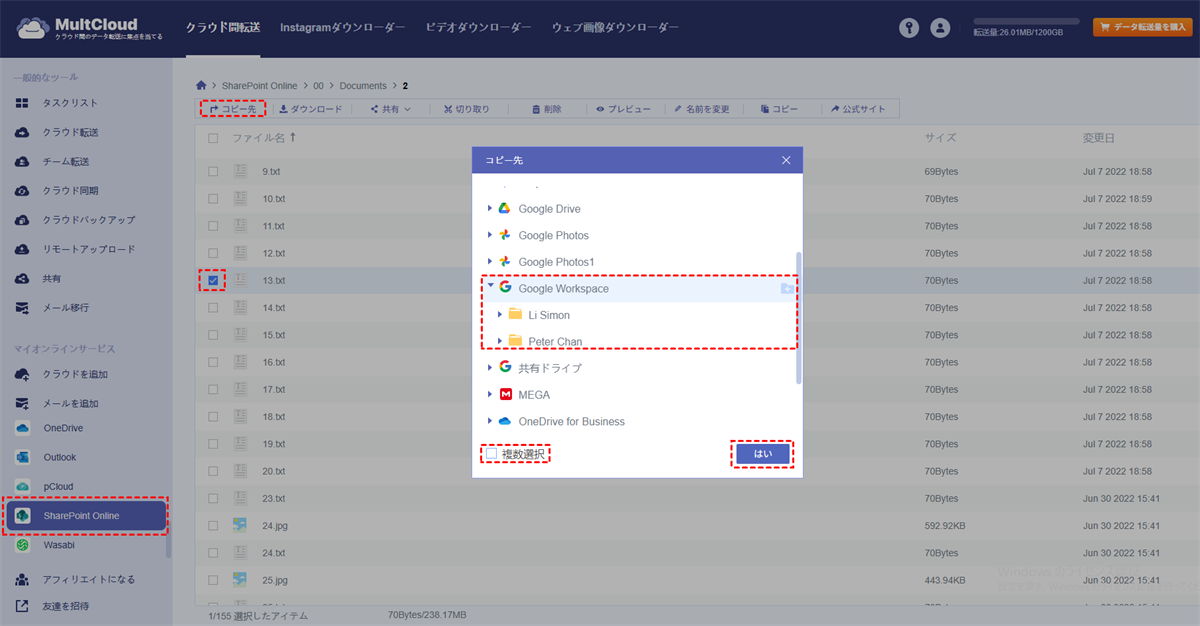Open the user account icon at top right

coord(940,27)
